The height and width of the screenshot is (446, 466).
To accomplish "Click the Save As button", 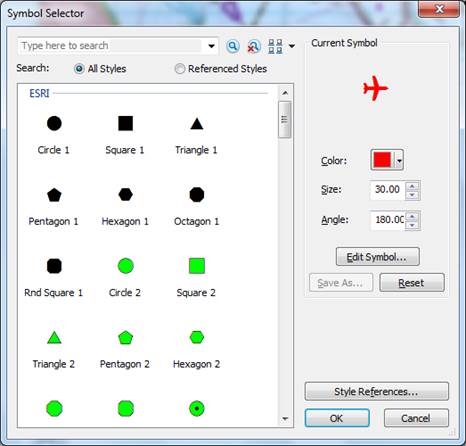I will click(341, 283).
